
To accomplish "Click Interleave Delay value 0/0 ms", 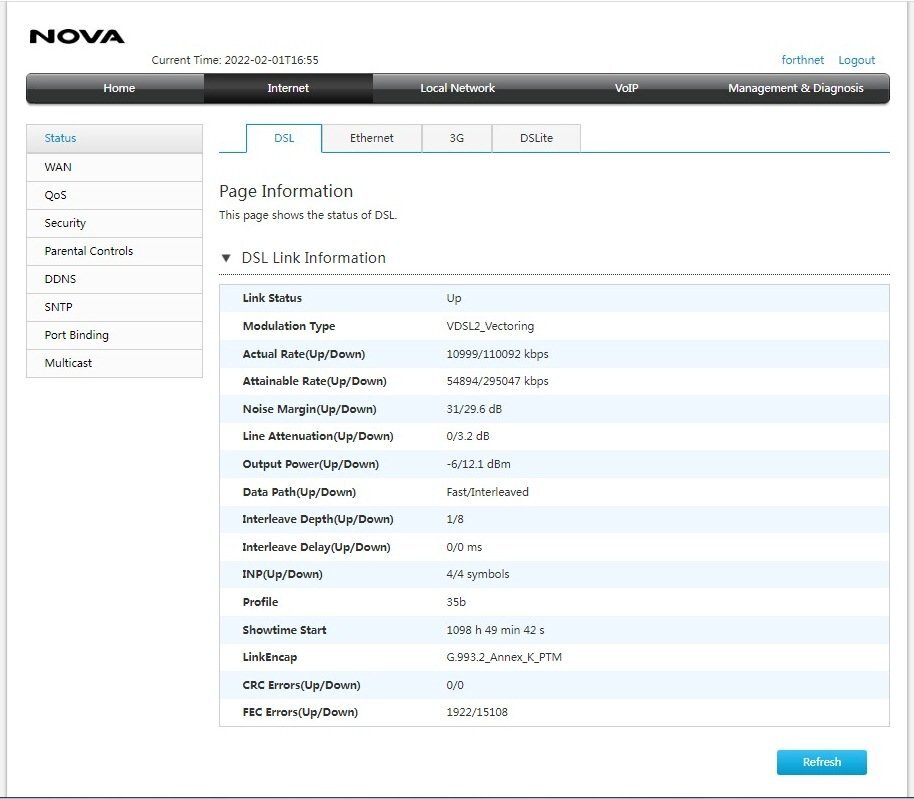I will coord(464,547).
